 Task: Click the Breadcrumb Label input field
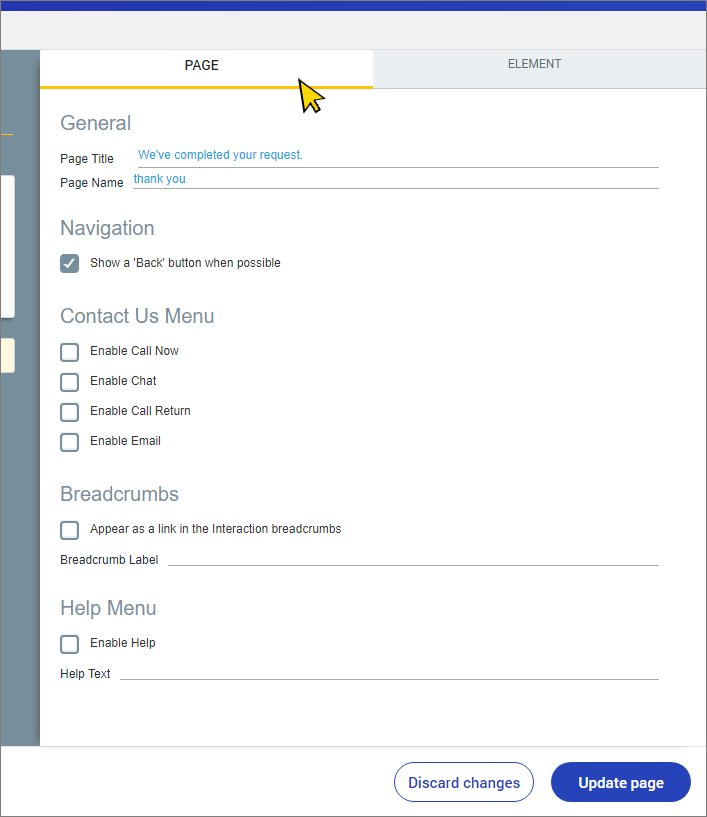pyautogui.click(x=413, y=558)
